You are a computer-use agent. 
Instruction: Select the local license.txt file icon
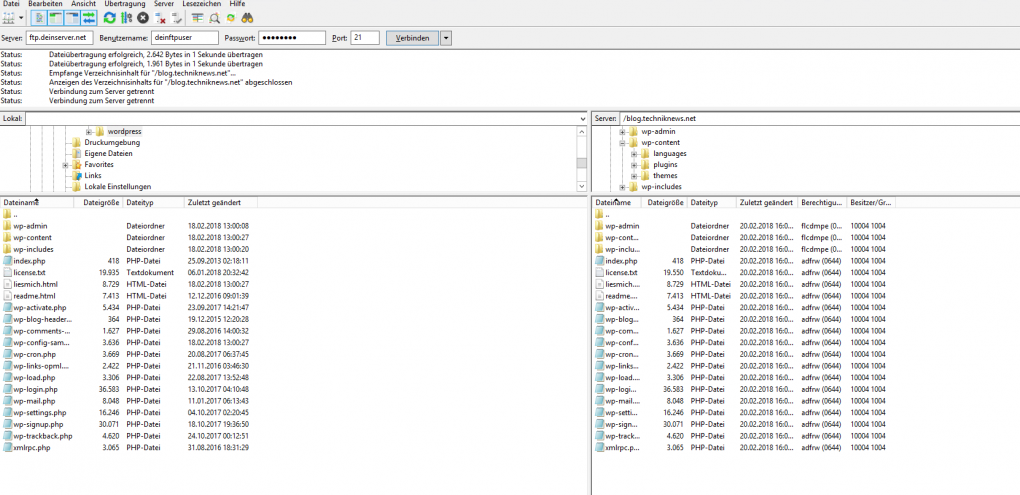(x=7, y=273)
